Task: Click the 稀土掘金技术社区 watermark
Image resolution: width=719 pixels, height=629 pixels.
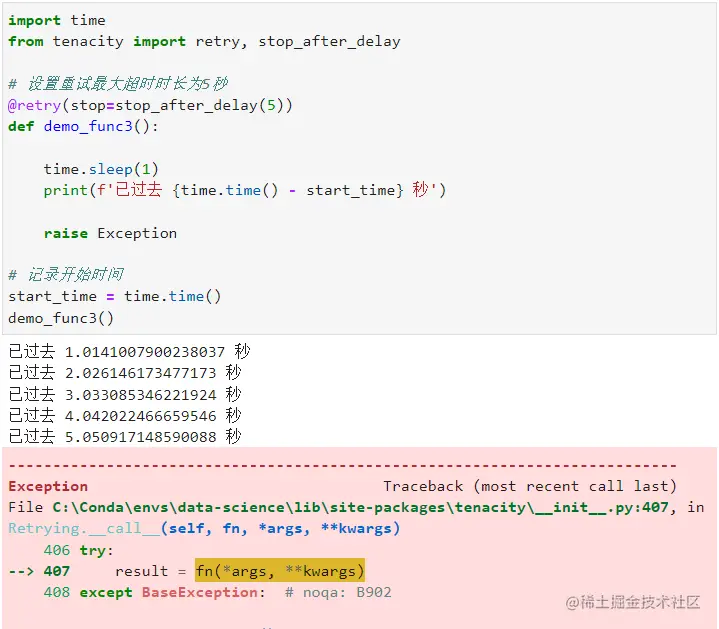Action: (632, 602)
